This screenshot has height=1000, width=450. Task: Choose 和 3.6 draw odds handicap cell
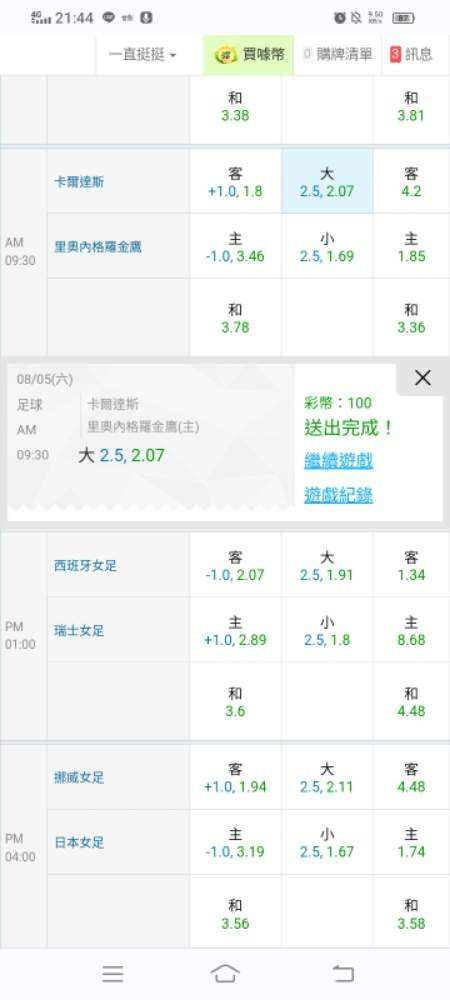[235, 702]
